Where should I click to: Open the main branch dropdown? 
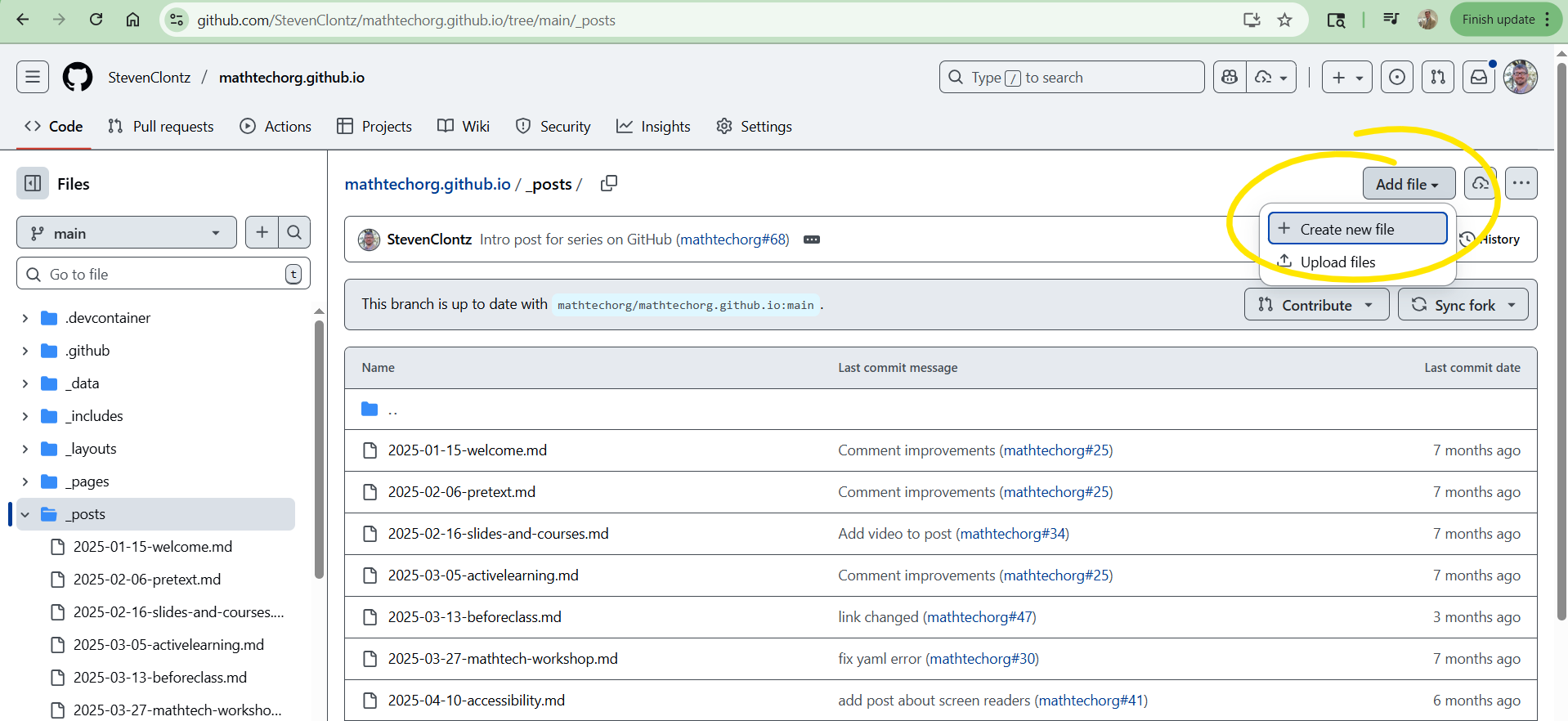click(x=127, y=233)
